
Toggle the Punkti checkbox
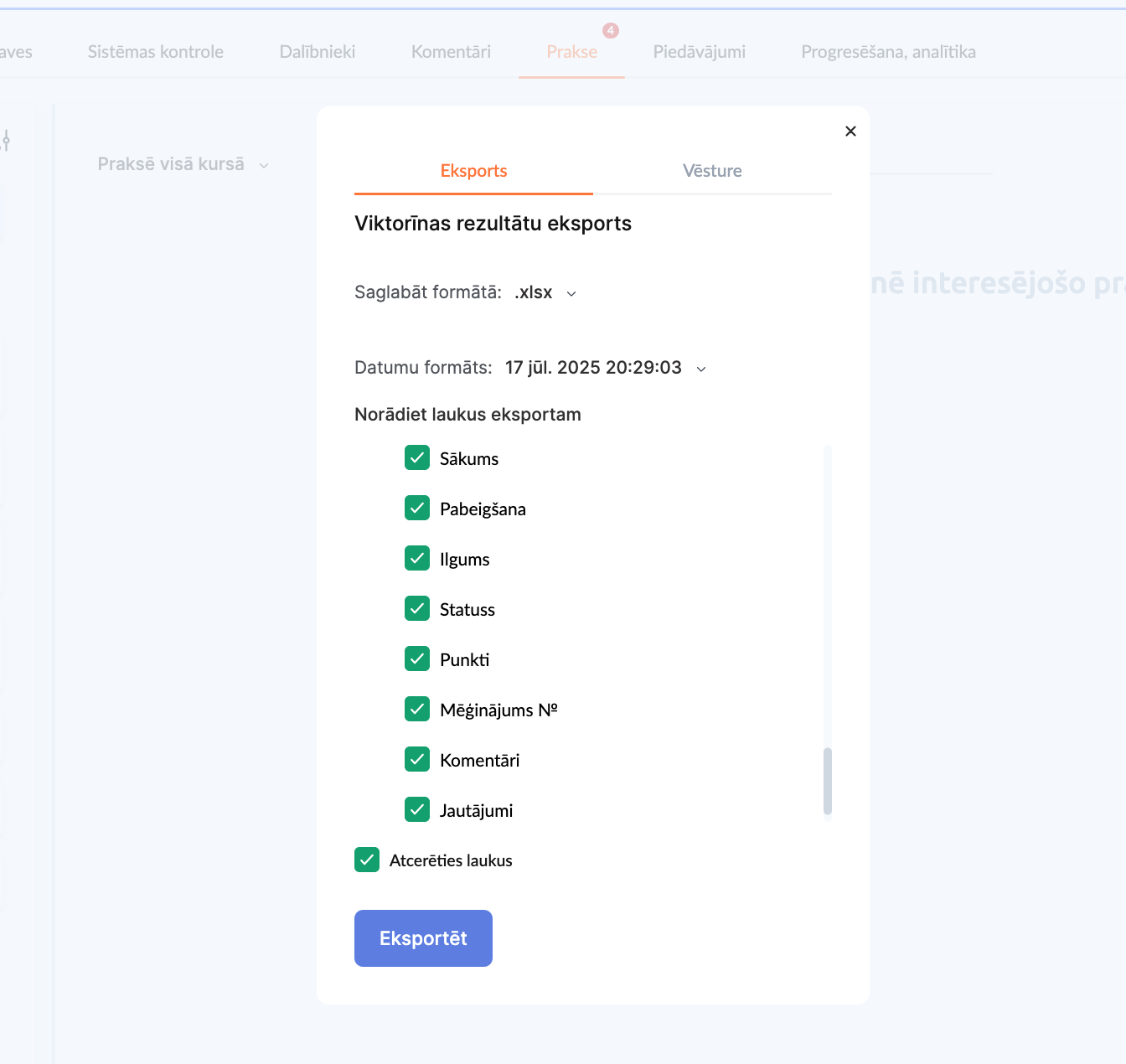[x=417, y=659]
